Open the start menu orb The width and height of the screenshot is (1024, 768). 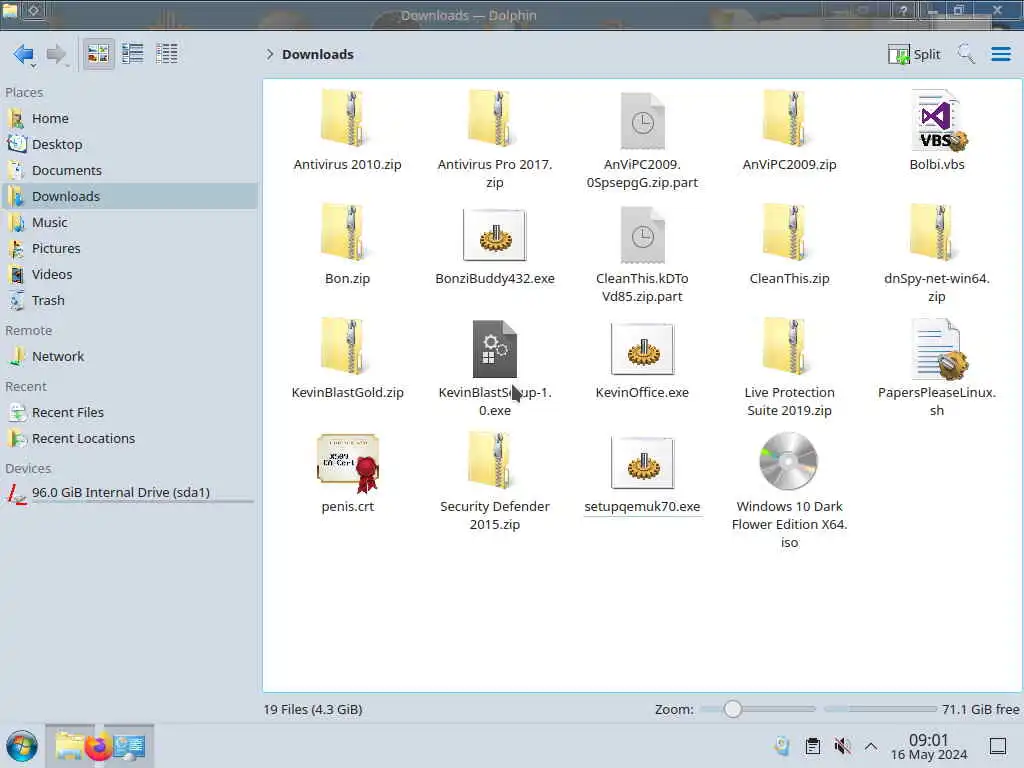tap(22, 746)
